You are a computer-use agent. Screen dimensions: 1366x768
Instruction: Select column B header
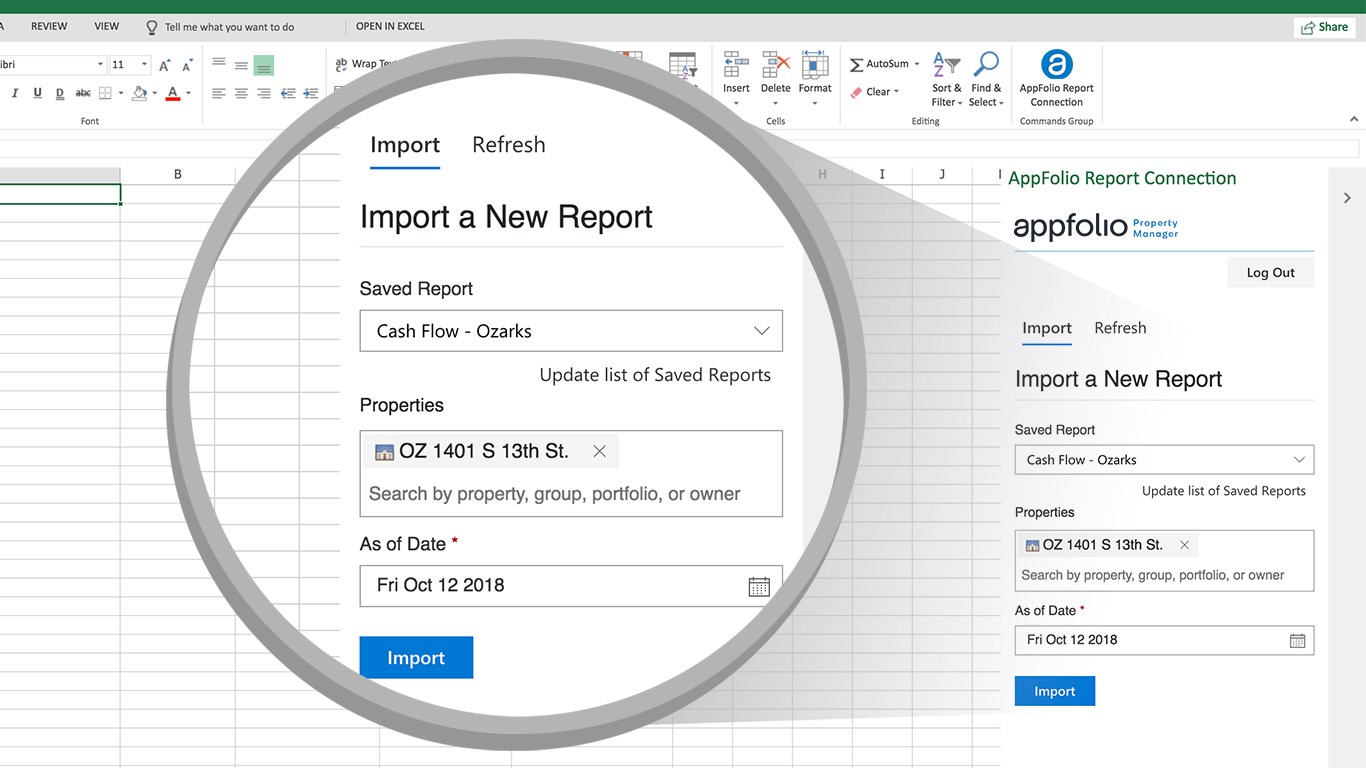(178, 174)
